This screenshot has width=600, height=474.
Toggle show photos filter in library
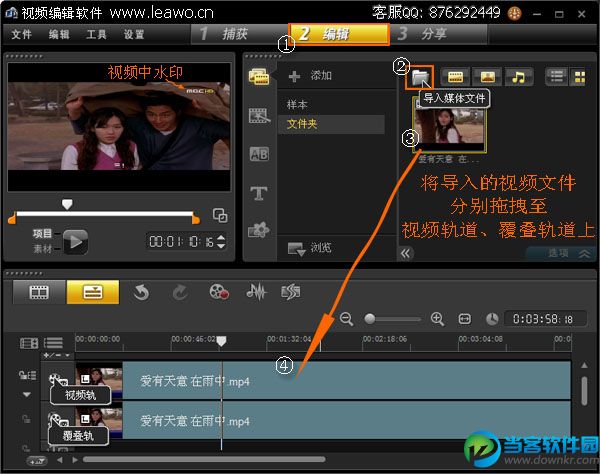pos(487,76)
